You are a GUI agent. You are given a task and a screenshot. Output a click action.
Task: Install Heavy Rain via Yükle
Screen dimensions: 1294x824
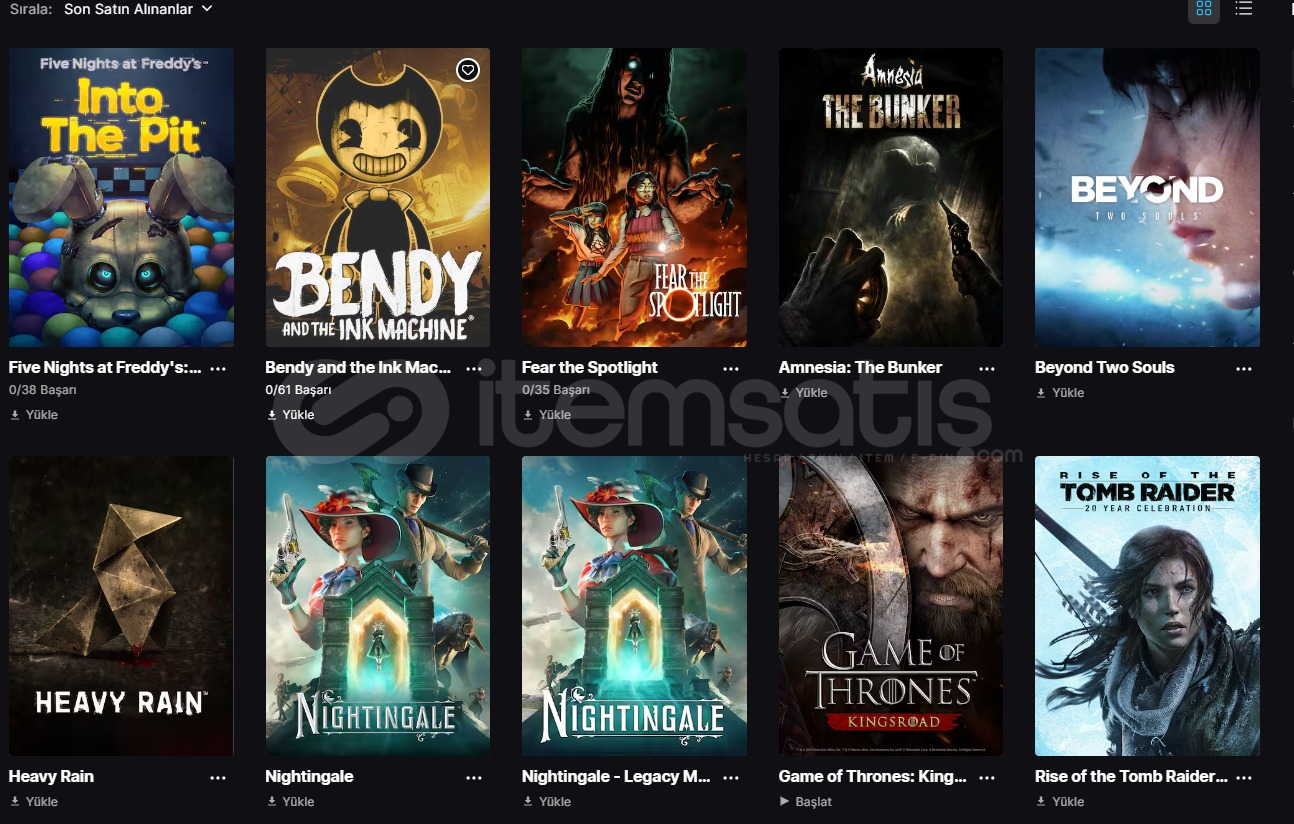tap(34, 802)
